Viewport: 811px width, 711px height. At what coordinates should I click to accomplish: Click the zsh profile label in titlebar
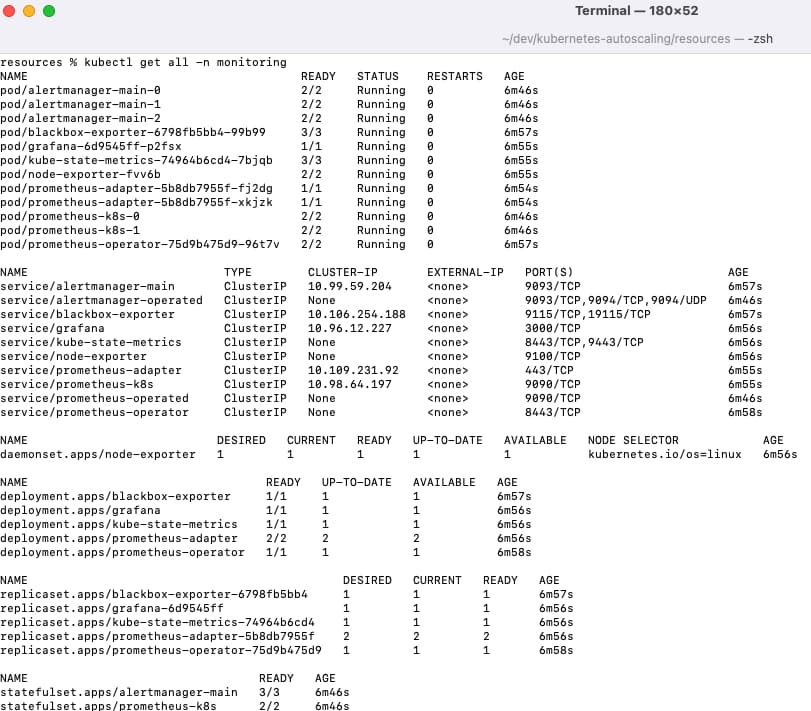pyautogui.click(x=761, y=38)
